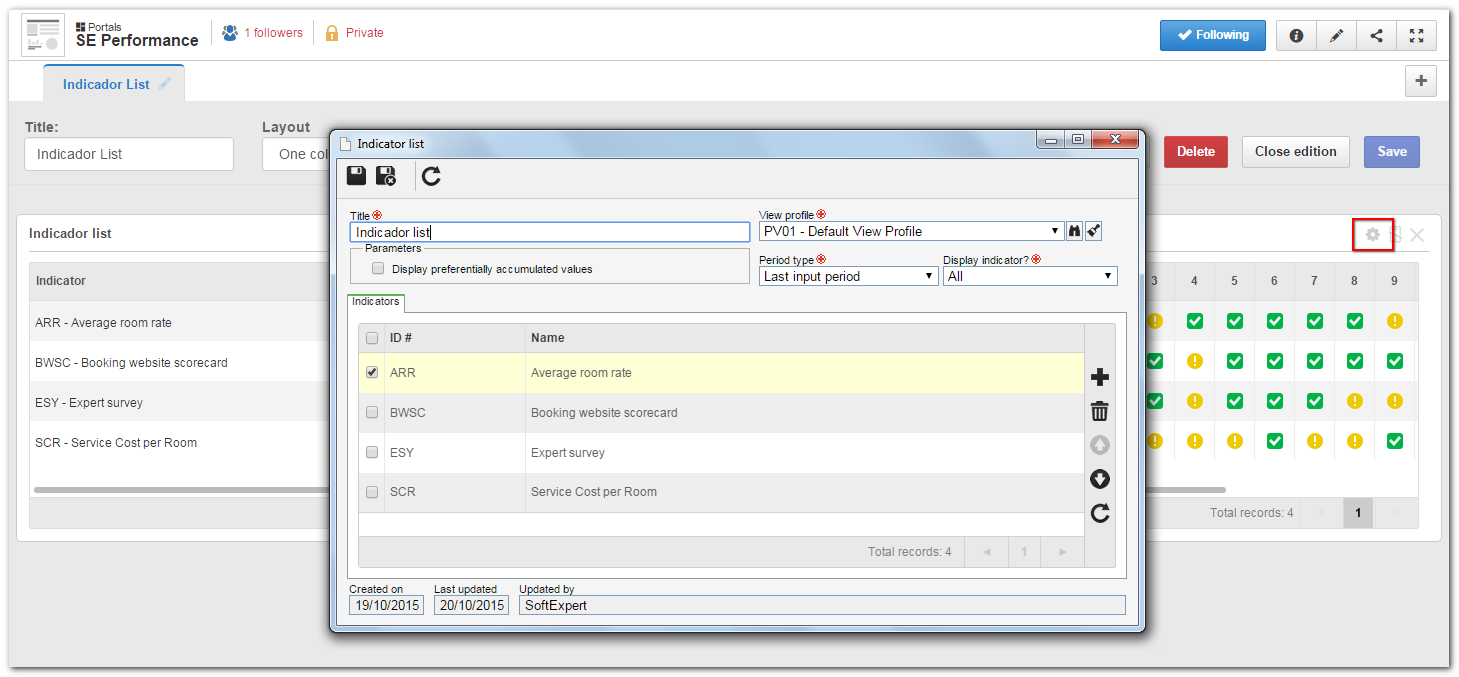Click the fullscreen expand icon
Image resolution: width=1459 pixels, height=677 pixels.
(1416, 35)
